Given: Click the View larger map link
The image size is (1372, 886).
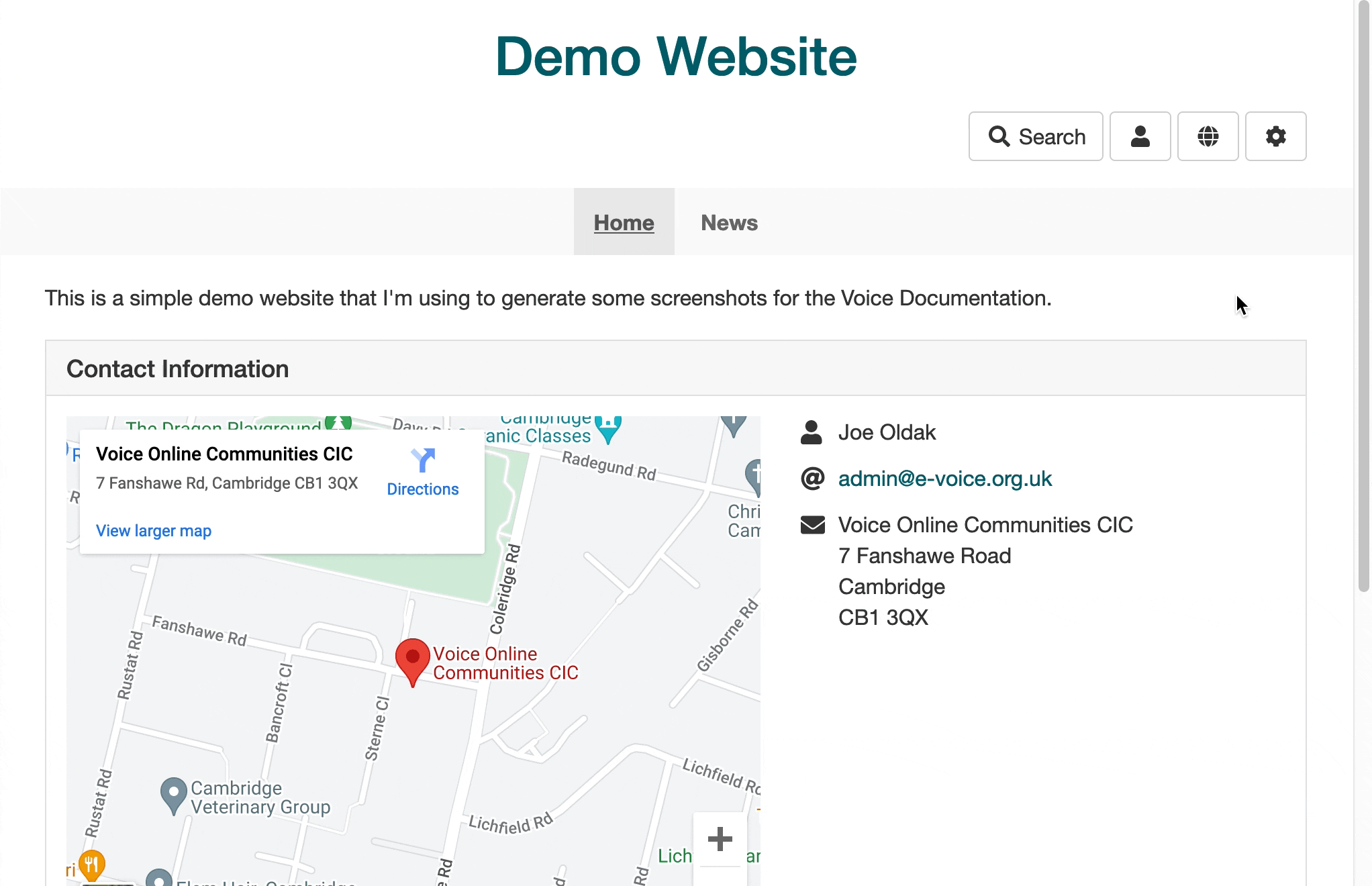Looking at the screenshot, I should click(154, 531).
